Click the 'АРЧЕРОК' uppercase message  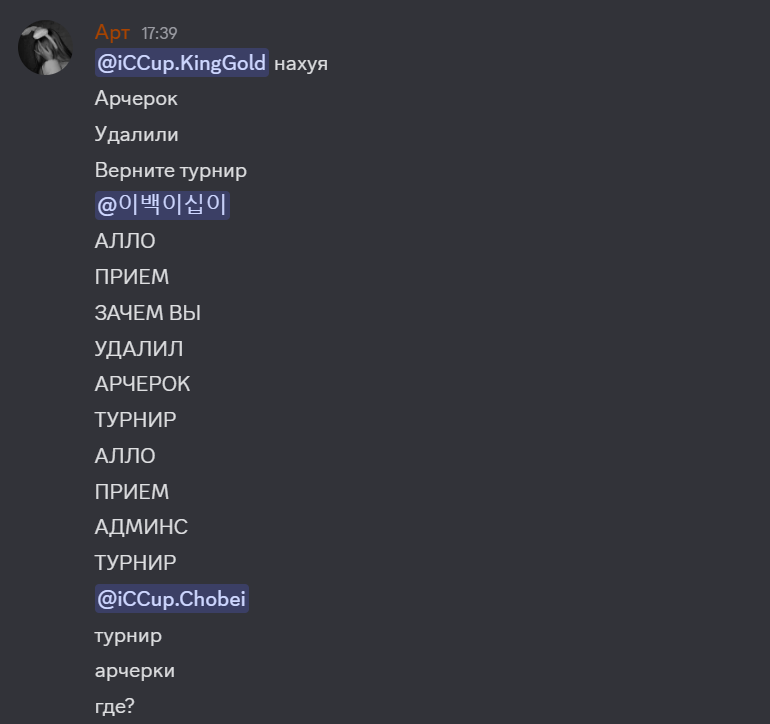142,384
